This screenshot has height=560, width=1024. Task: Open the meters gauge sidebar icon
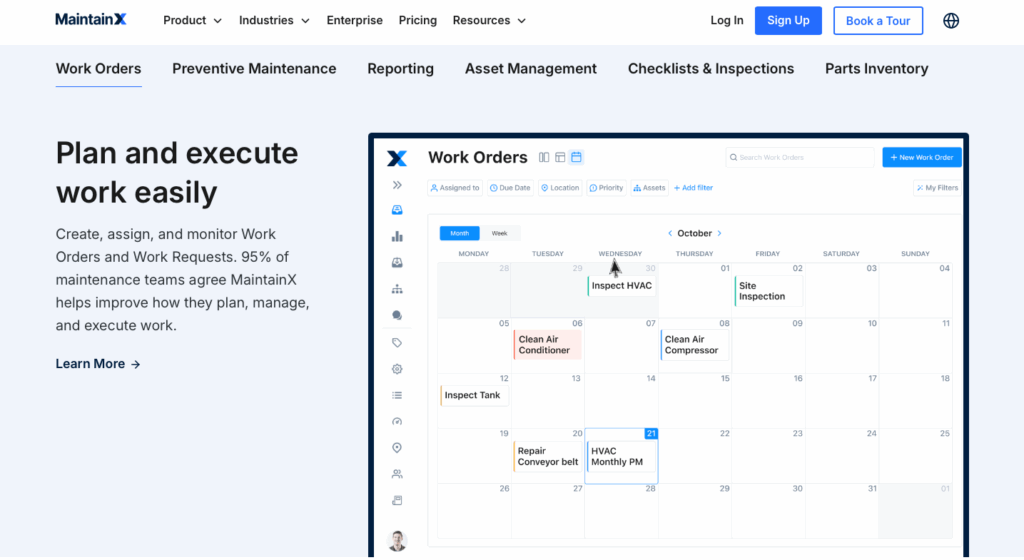(x=397, y=422)
